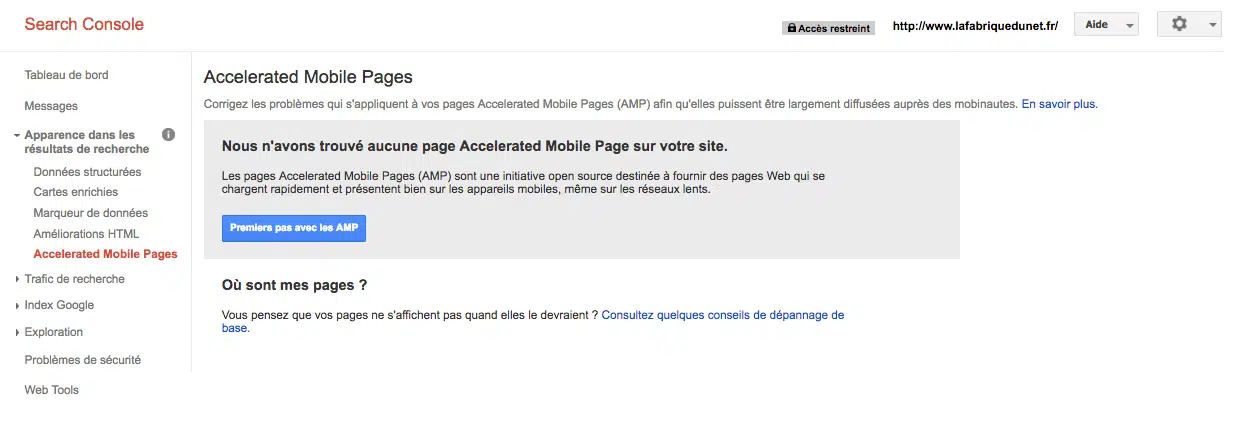Select Données structurées menu item
1237x441 pixels.
click(x=87, y=172)
